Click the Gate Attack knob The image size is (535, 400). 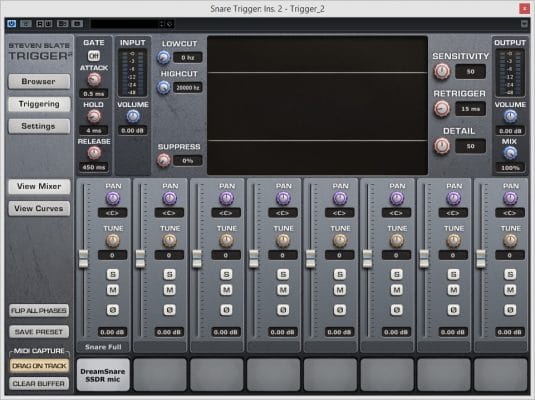coord(94,80)
